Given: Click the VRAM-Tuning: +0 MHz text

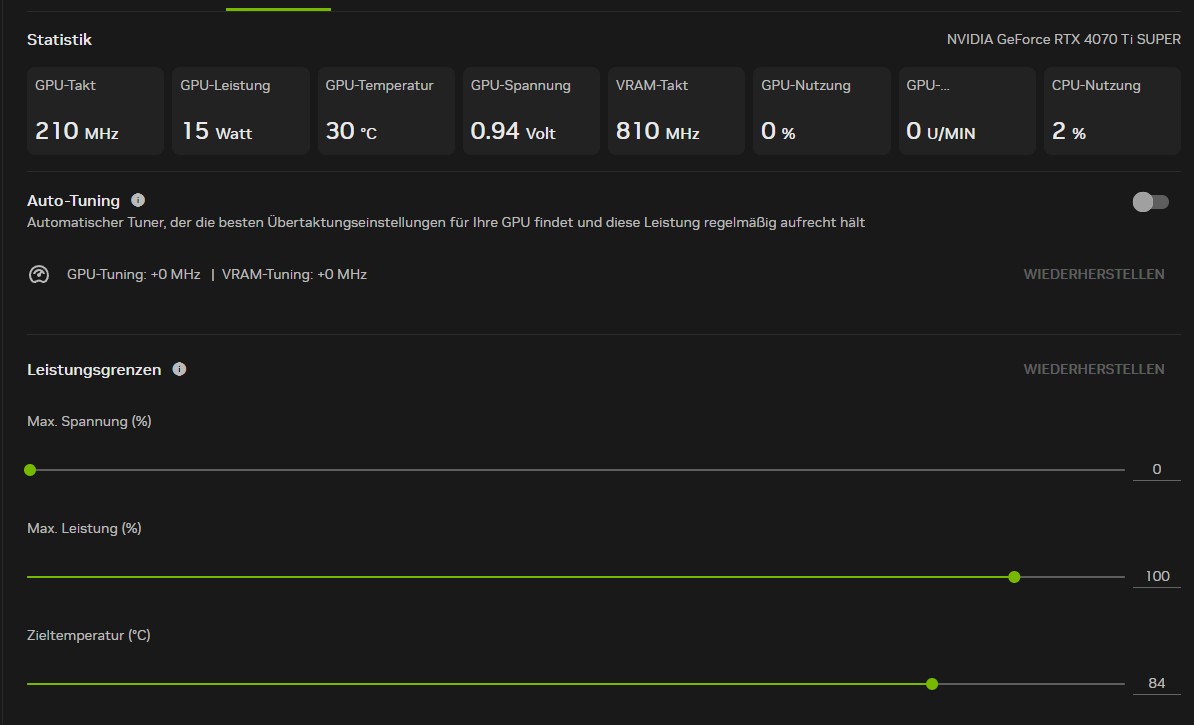Looking at the screenshot, I should click(x=294, y=274).
